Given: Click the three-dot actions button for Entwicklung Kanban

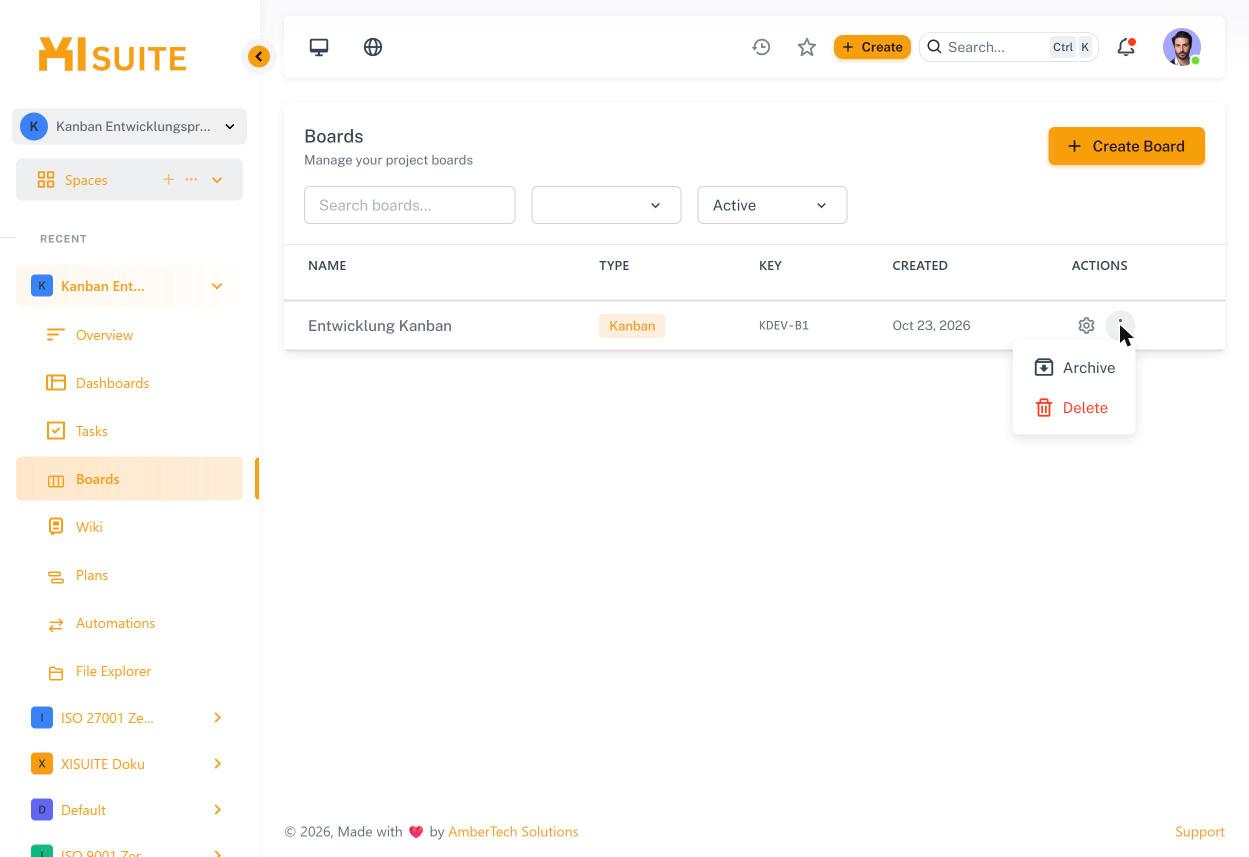Looking at the screenshot, I should click(1120, 325).
